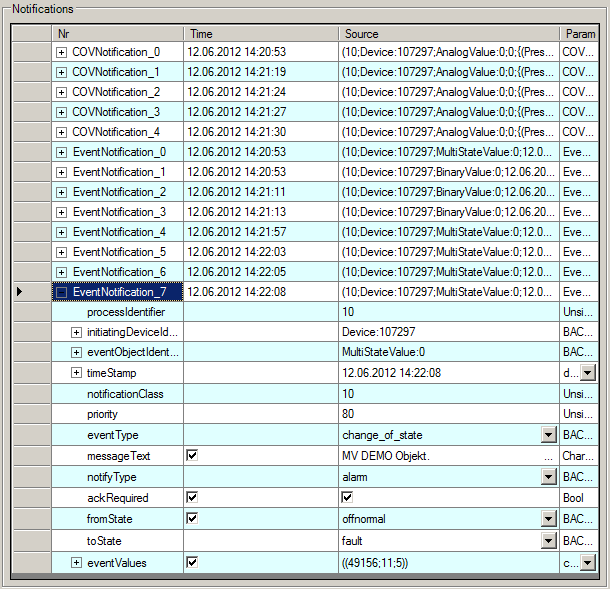Viewport: 610px width, 589px height.
Task: Collapse the EventNotification_7 row
Action: click(x=61, y=292)
